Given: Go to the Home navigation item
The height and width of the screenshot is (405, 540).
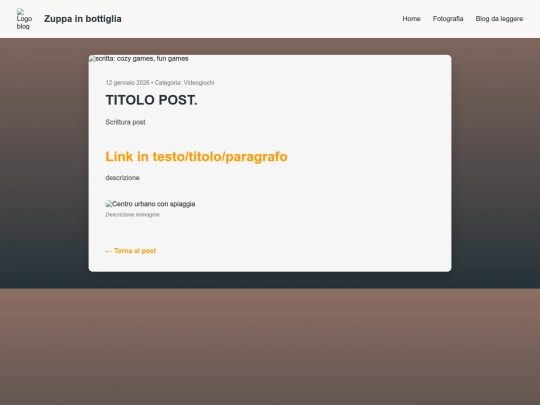Looking at the screenshot, I should point(411,19).
